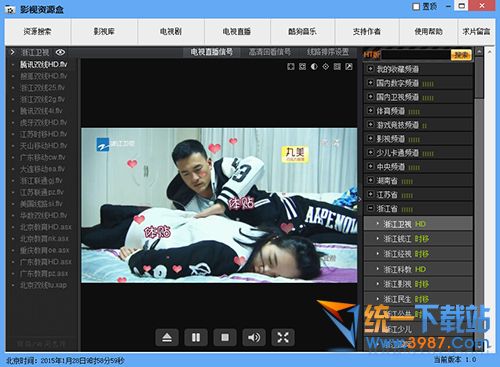This screenshot has width=500, height=367.
Task: Stop playback with the square stop button
Action: click(x=225, y=337)
